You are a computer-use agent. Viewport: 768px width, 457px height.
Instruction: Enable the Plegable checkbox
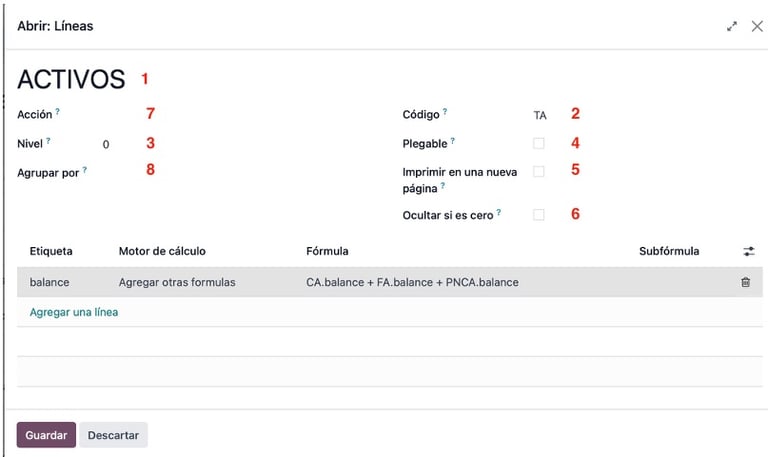(x=539, y=144)
